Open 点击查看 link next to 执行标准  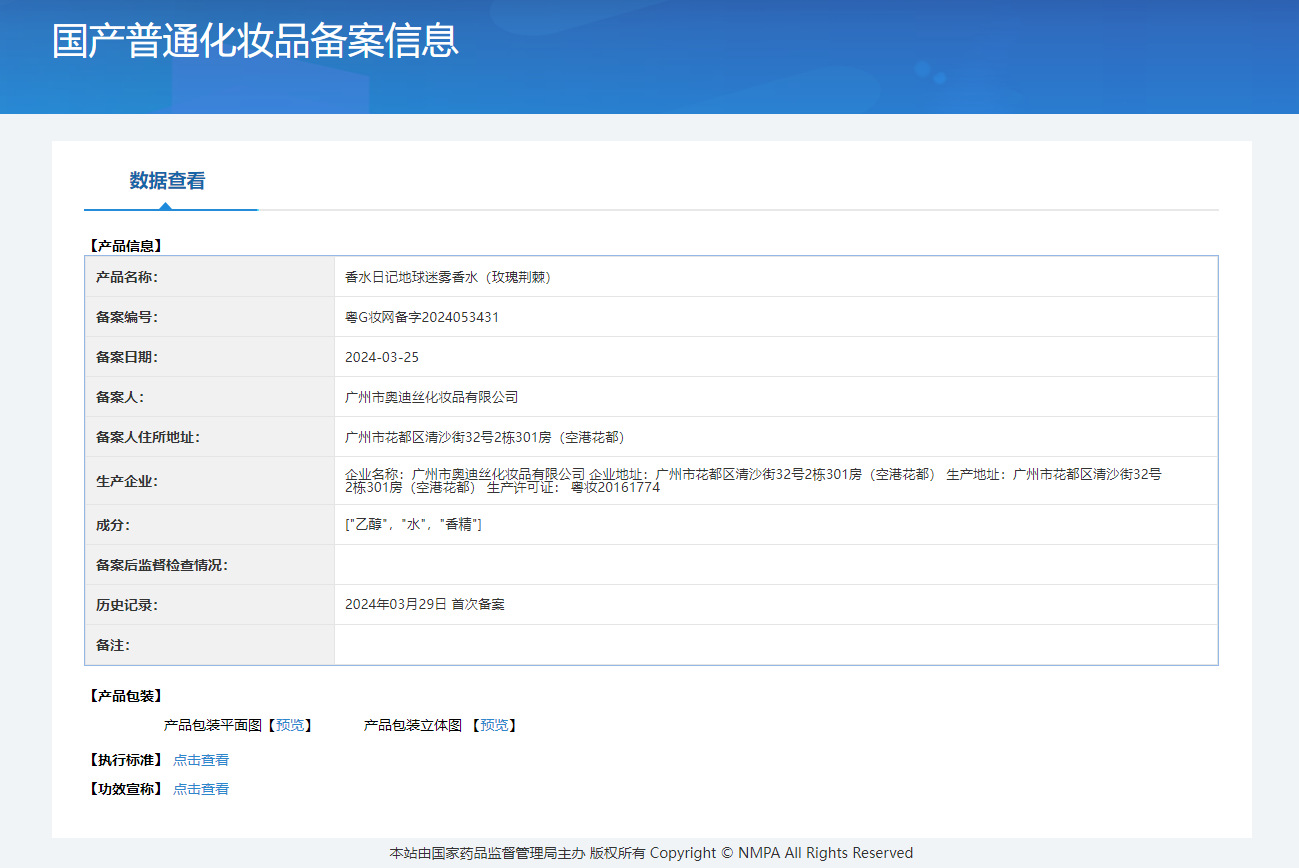tap(201, 760)
